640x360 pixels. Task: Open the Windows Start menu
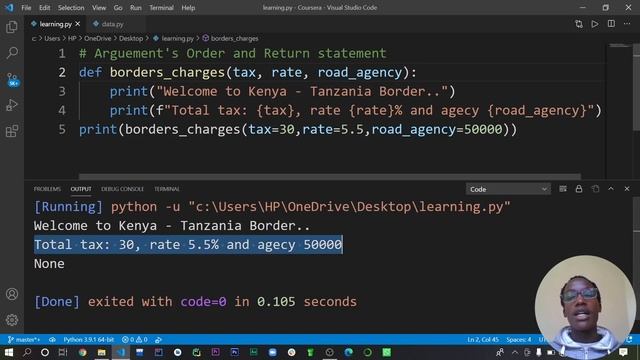coord(8,352)
